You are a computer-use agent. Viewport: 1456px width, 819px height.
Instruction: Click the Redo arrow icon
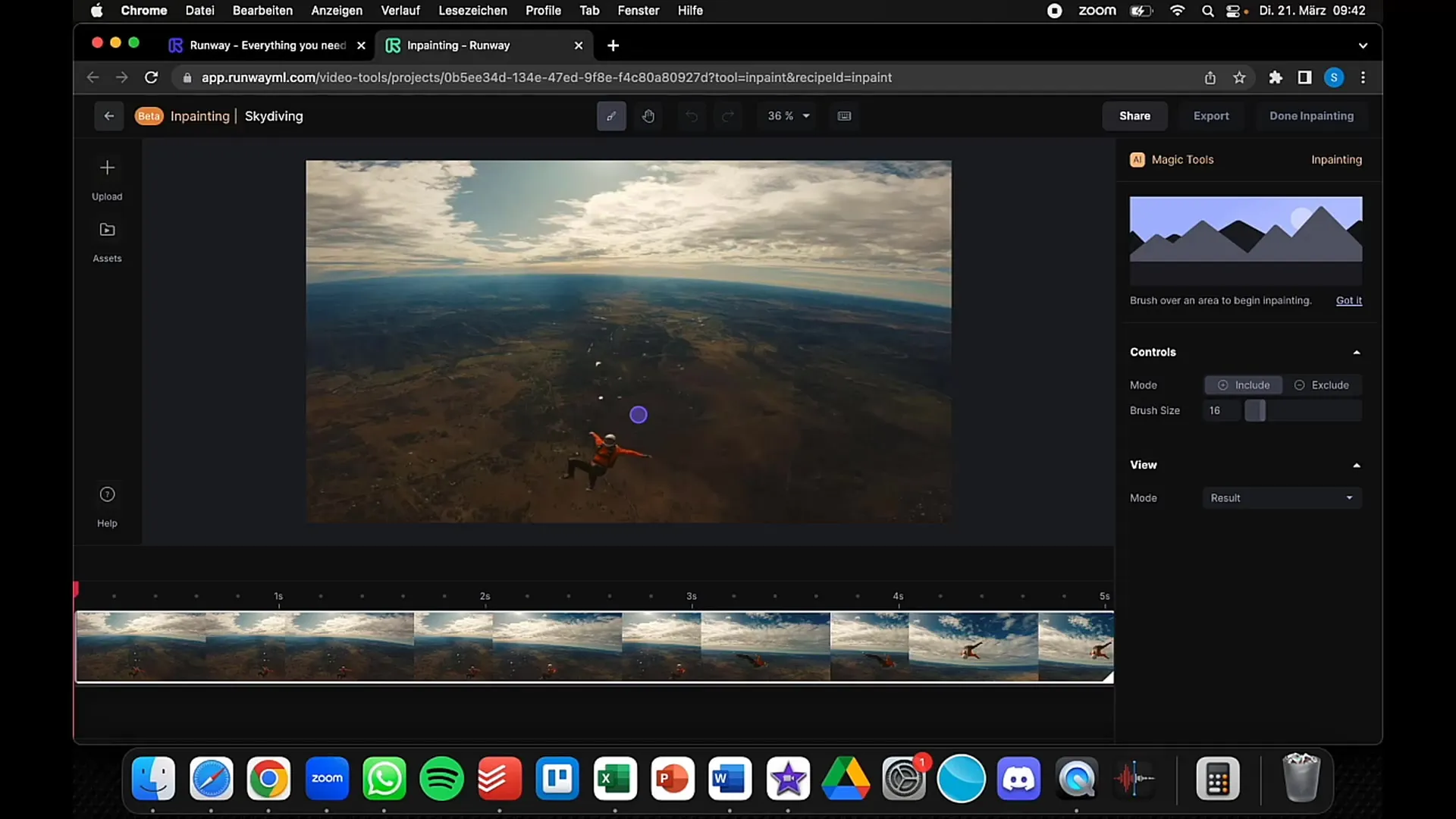tap(728, 115)
